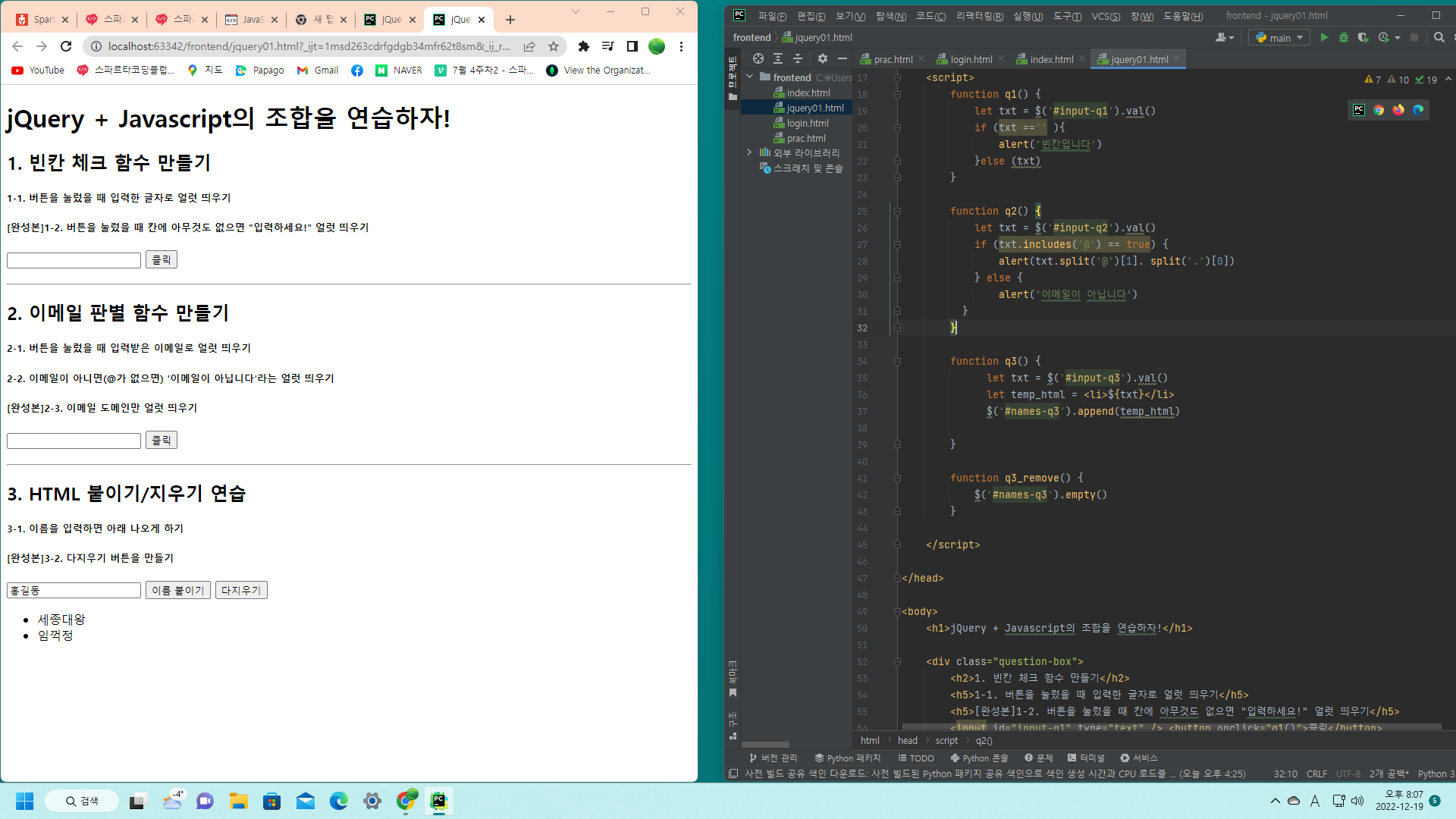This screenshot has width=1456, height=819.
Task: Open Chrome side panel
Action: (x=632, y=46)
